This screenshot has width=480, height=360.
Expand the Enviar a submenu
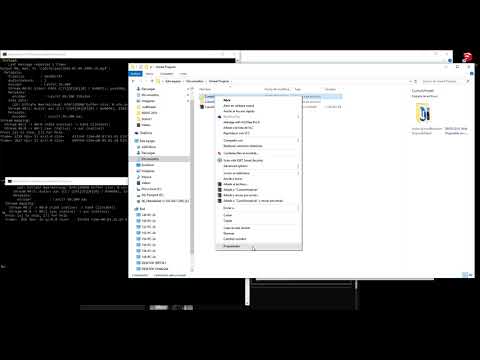[x=298, y=208]
